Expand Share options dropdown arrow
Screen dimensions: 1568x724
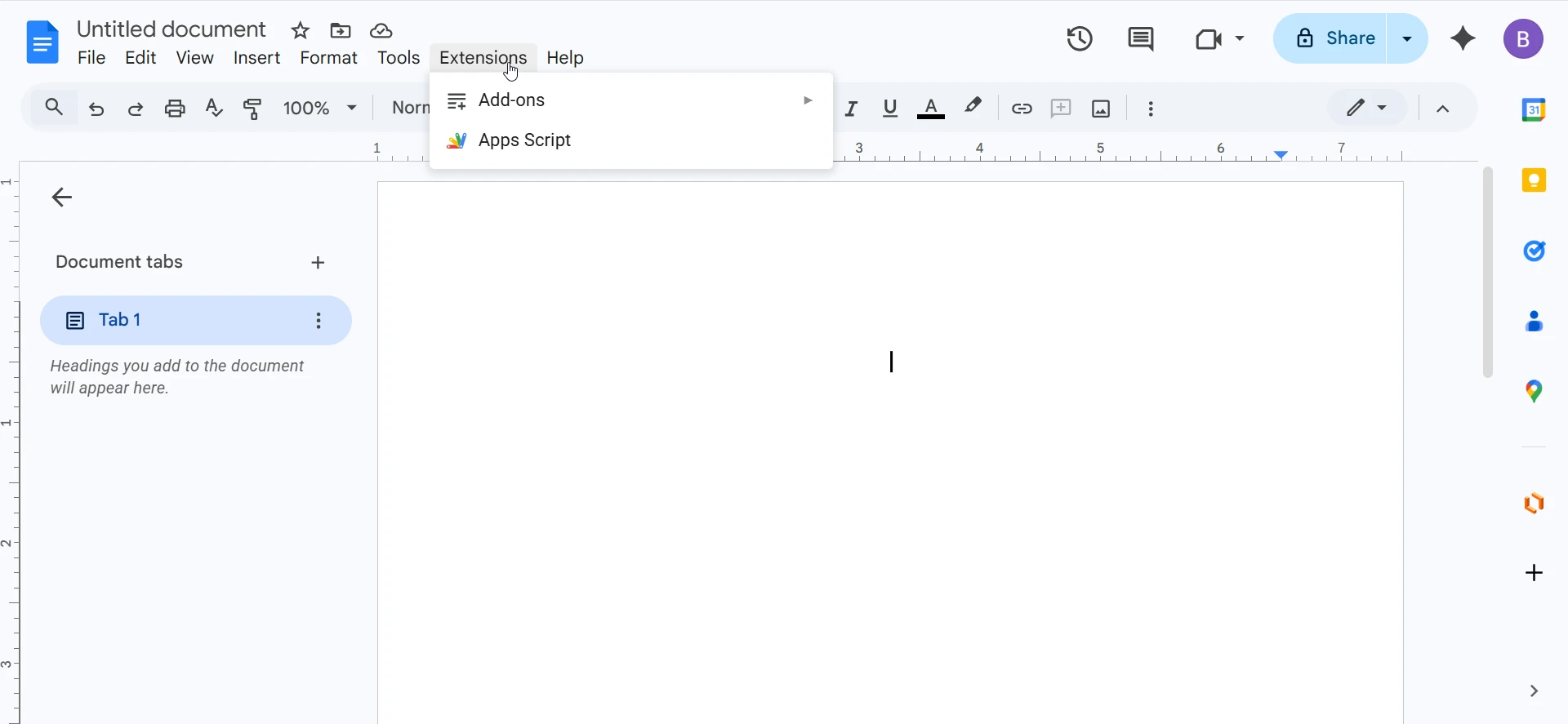tap(1407, 38)
